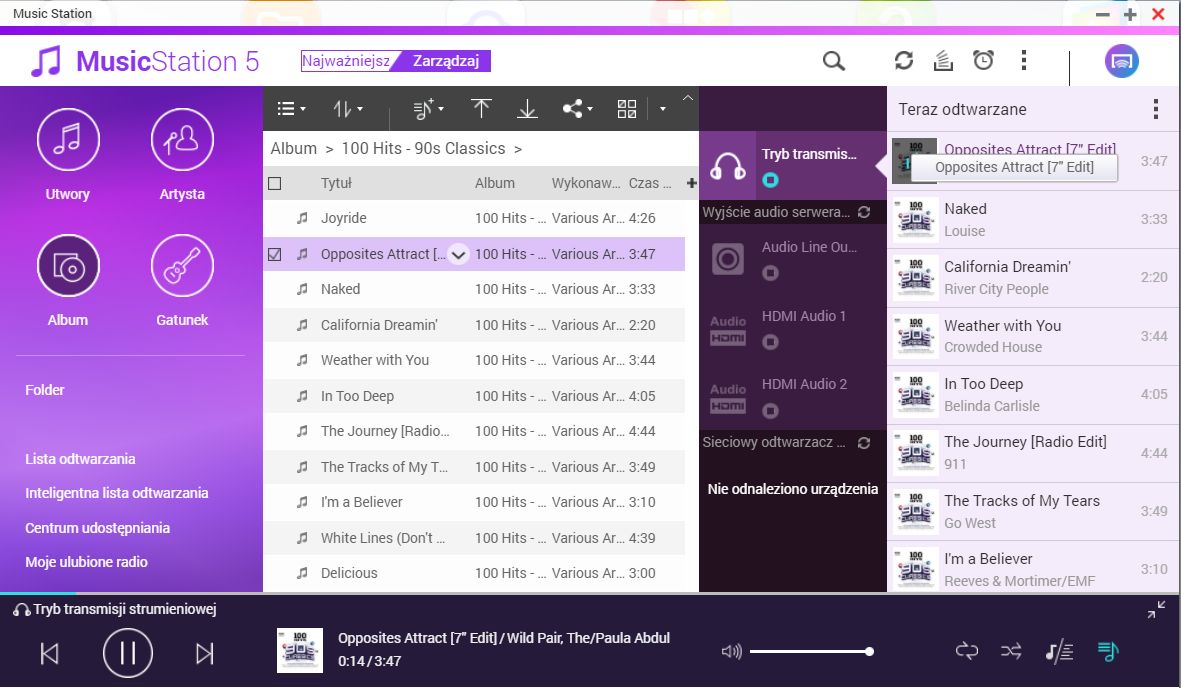Select the California Dreamin' track row
This screenshot has height=688, width=1181.
pos(474,325)
